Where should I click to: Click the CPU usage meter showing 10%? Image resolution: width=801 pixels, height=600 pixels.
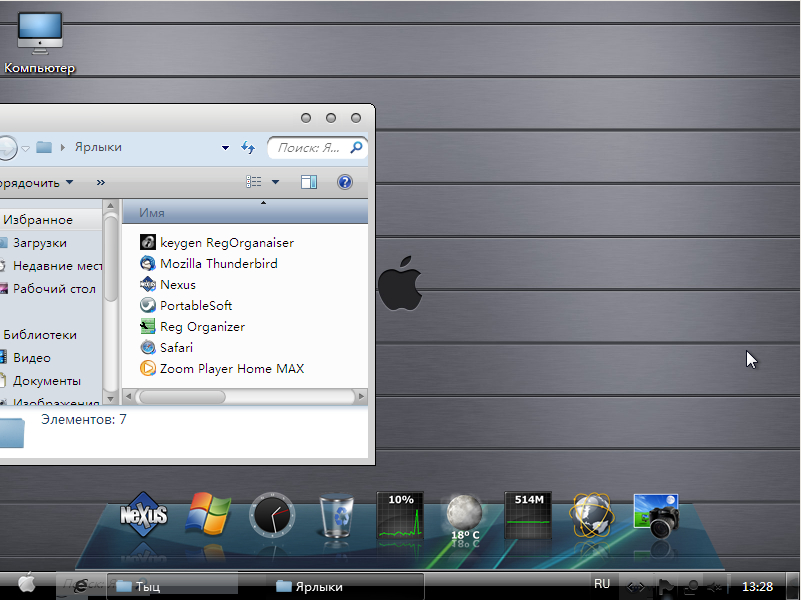400,516
